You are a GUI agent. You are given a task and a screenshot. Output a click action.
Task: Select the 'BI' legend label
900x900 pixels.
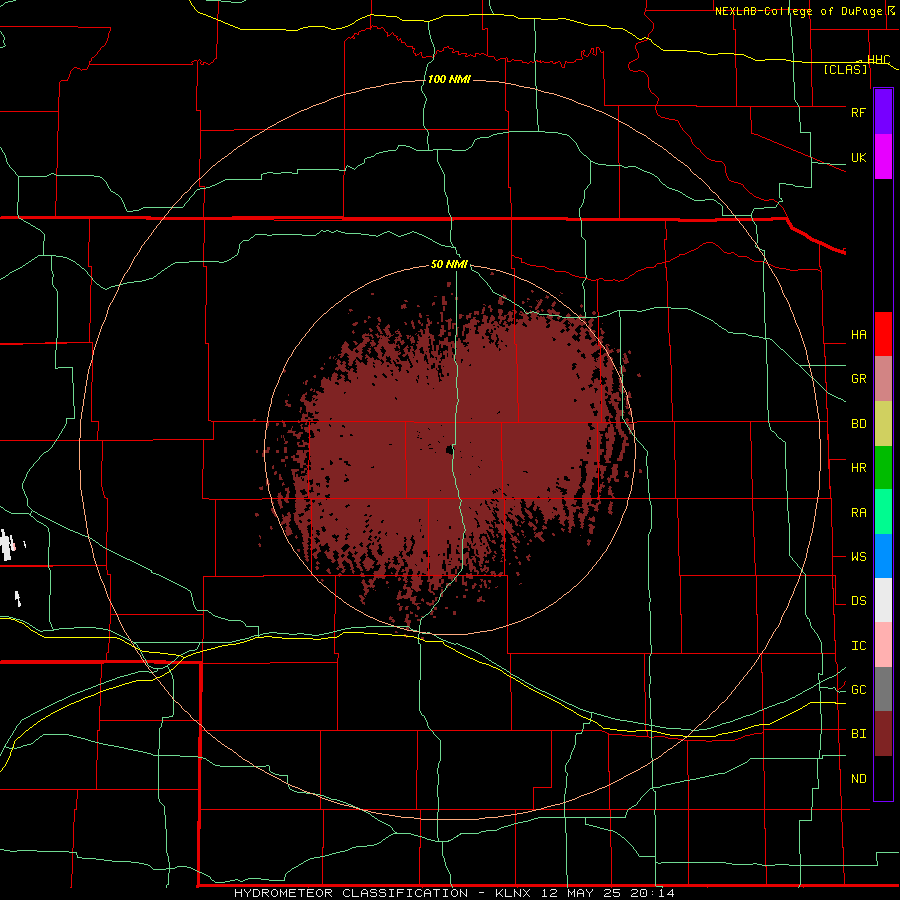click(x=858, y=734)
